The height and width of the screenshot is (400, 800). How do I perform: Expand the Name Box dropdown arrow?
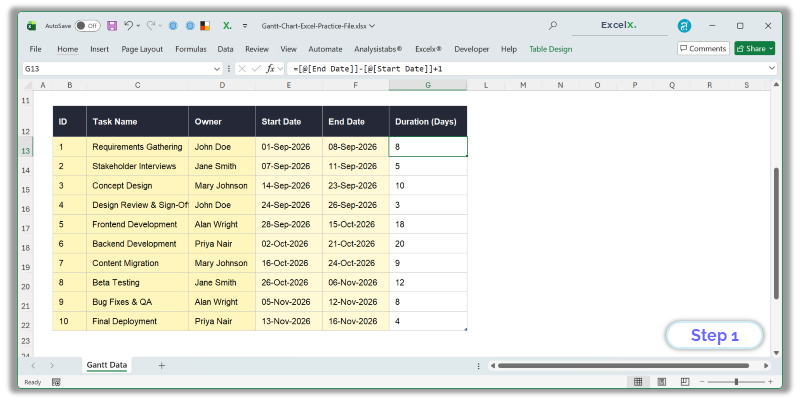point(216,68)
